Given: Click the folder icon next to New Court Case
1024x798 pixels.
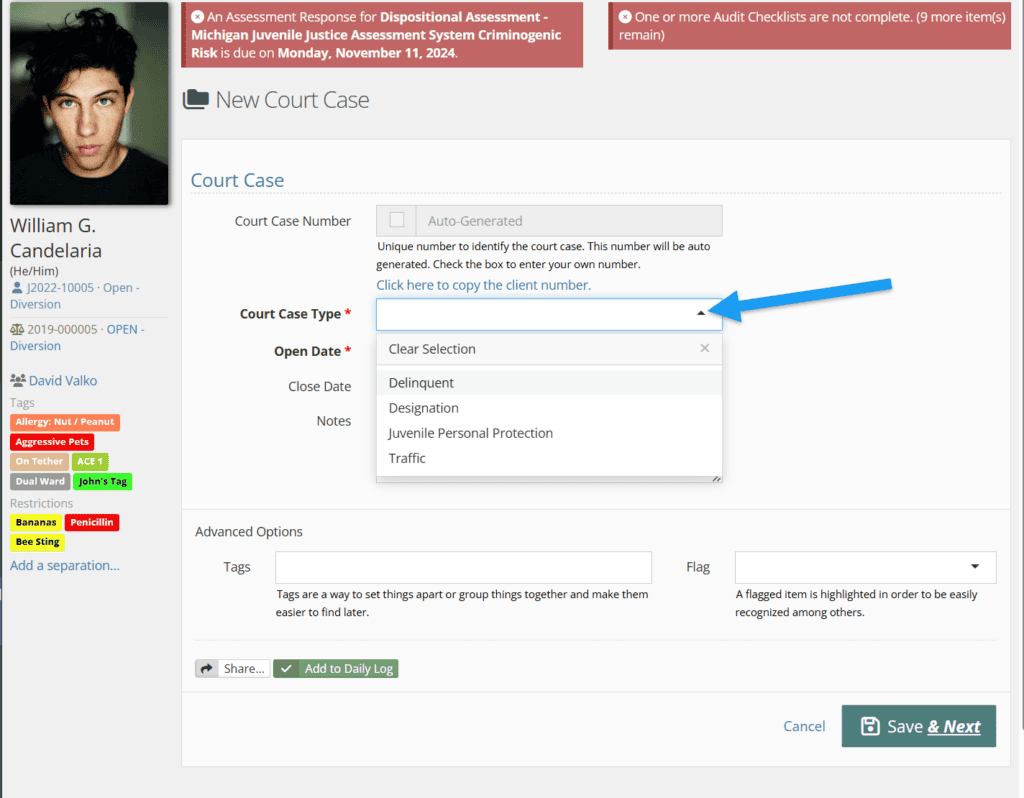Looking at the screenshot, I should click(x=196, y=100).
